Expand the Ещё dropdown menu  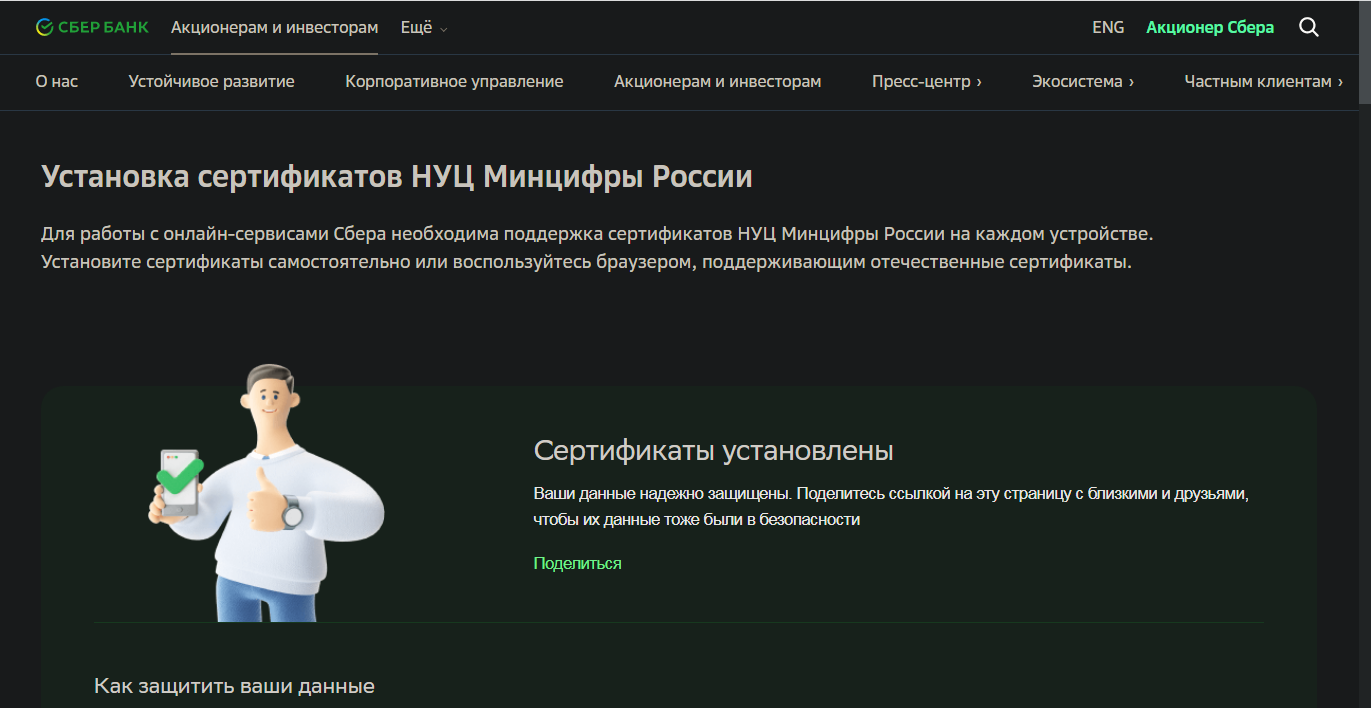point(424,28)
